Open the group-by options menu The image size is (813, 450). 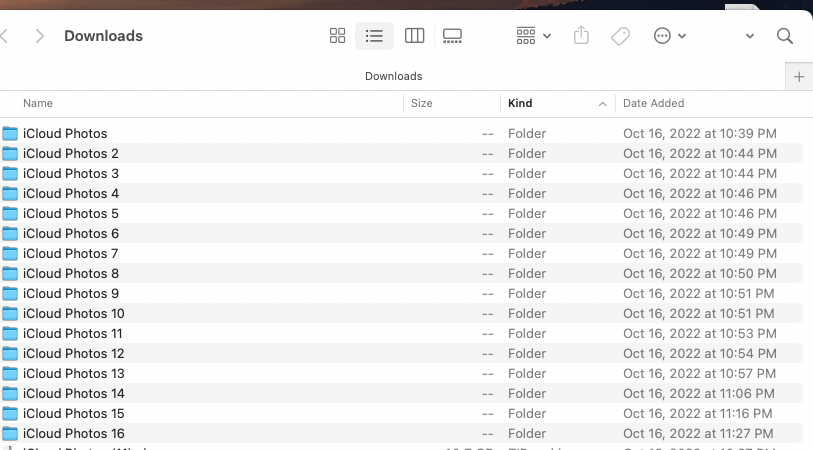click(534, 36)
